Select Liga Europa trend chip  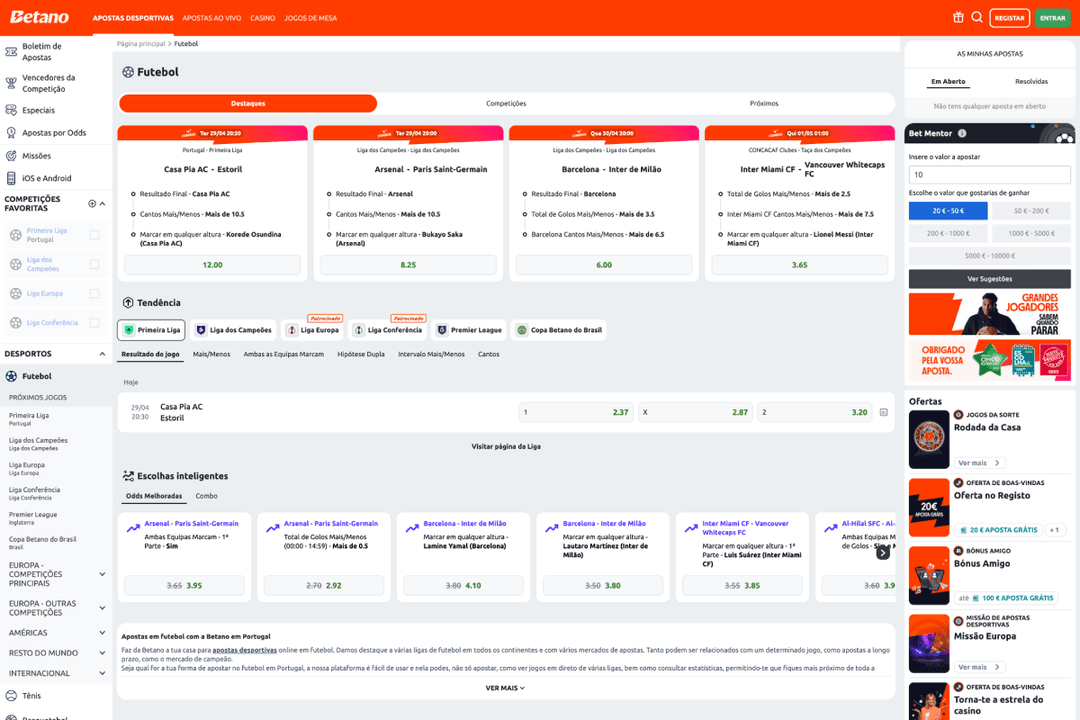313,330
